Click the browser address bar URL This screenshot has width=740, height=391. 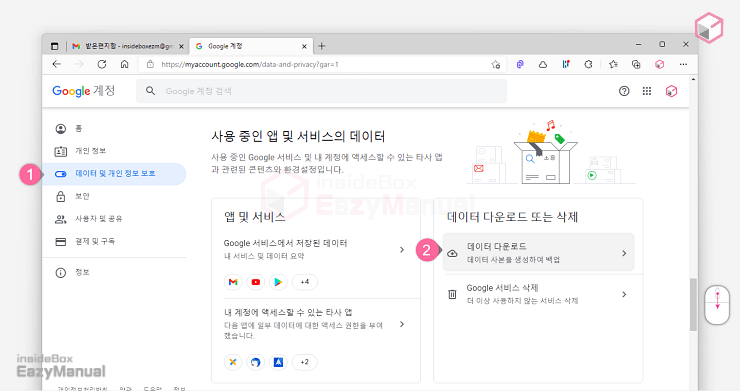coord(250,64)
